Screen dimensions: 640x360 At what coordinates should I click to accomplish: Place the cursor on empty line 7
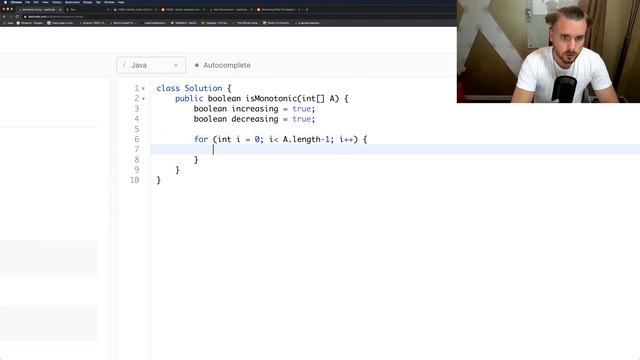coord(395,149)
